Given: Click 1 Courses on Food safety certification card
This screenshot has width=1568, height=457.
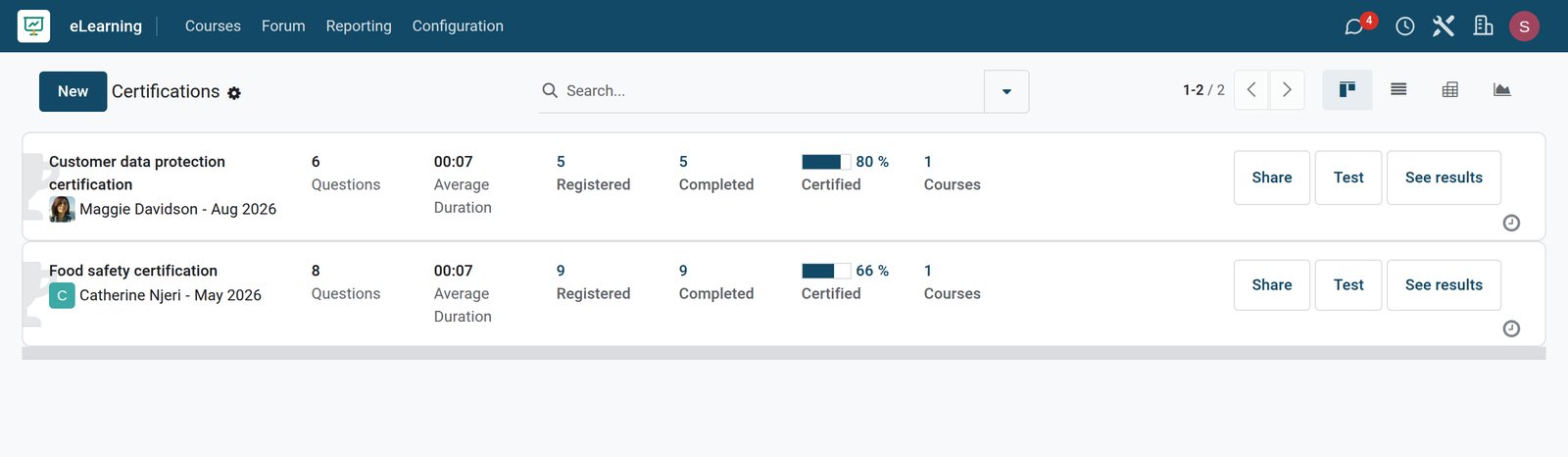Looking at the screenshot, I should [952, 282].
